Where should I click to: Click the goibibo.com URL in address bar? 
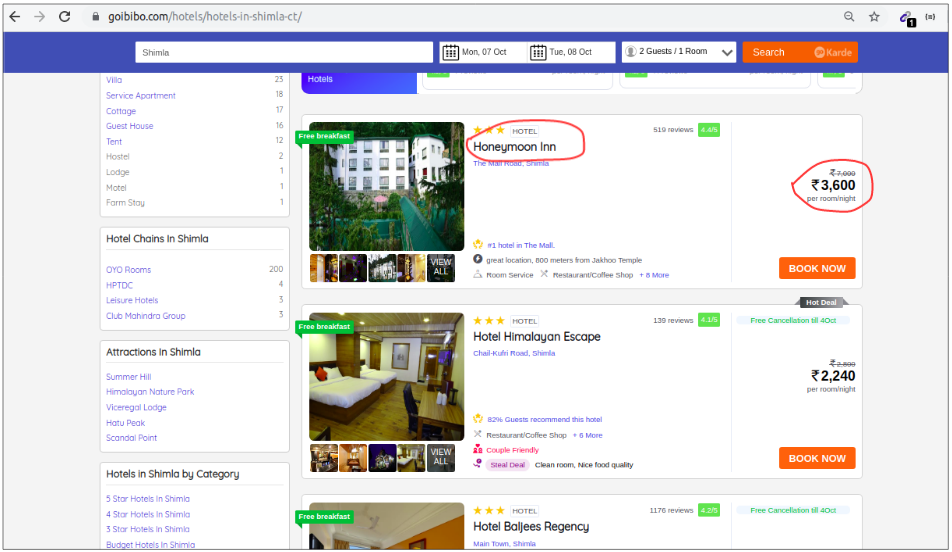point(205,17)
